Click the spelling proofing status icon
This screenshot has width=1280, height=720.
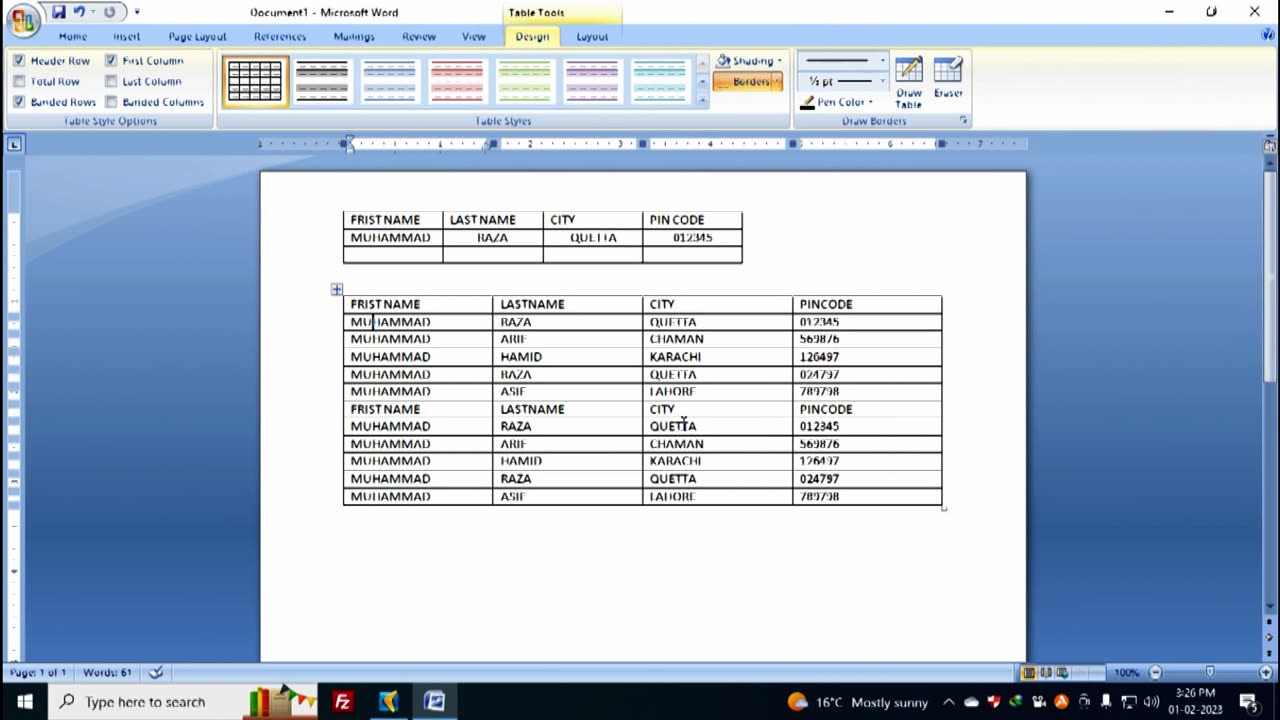tap(156, 672)
